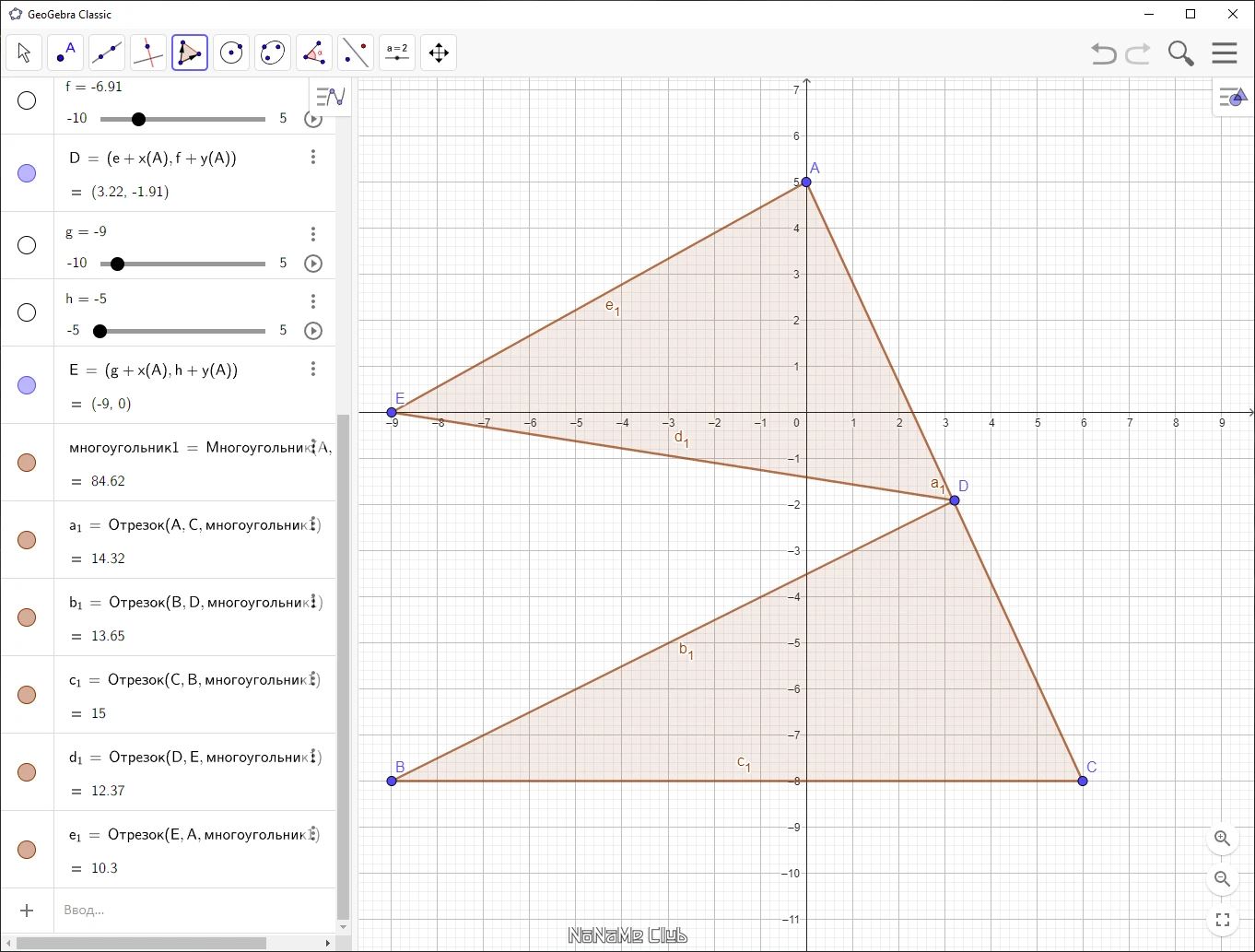Select the Circle with center tool
Image resolution: width=1255 pixels, height=952 pixels.
[x=231, y=53]
